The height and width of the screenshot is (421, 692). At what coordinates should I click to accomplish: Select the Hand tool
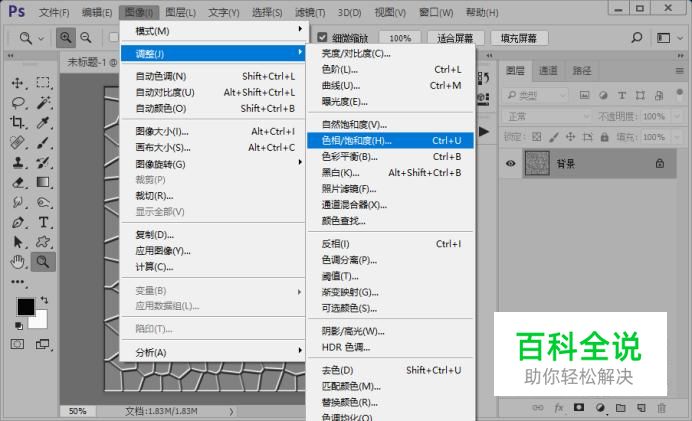click(18, 262)
